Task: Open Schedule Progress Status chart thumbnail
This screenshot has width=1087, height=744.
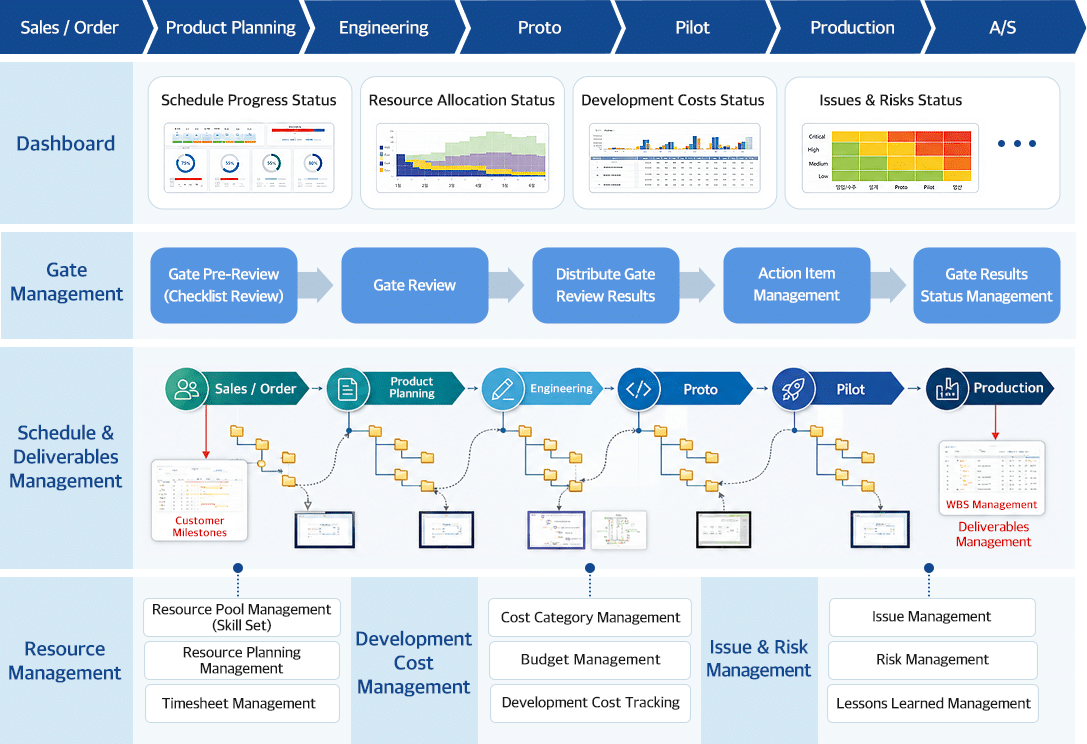Action: 250,158
